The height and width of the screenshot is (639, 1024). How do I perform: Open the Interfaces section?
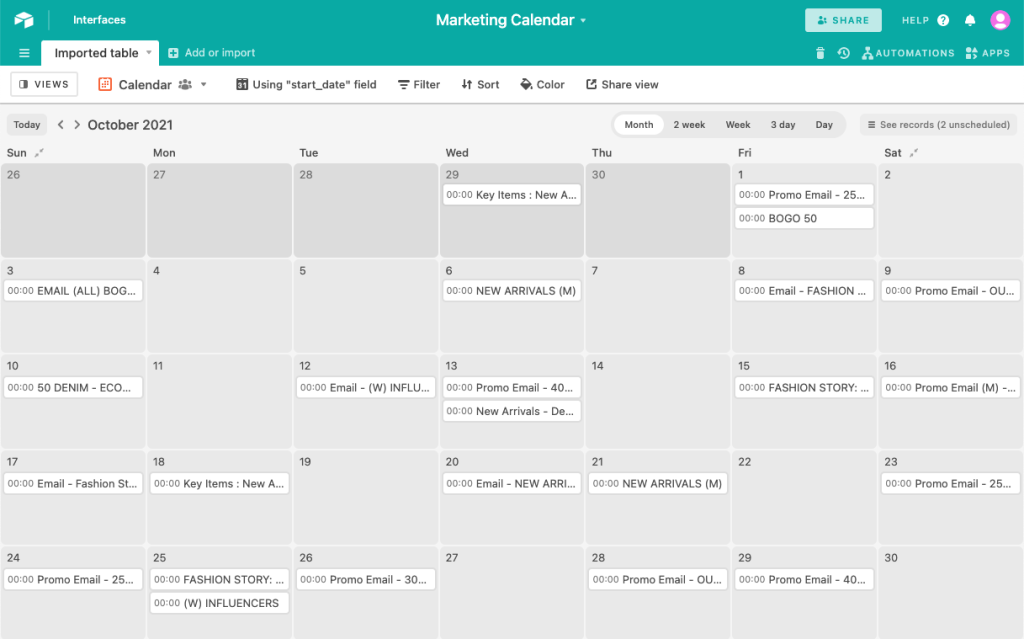97,19
